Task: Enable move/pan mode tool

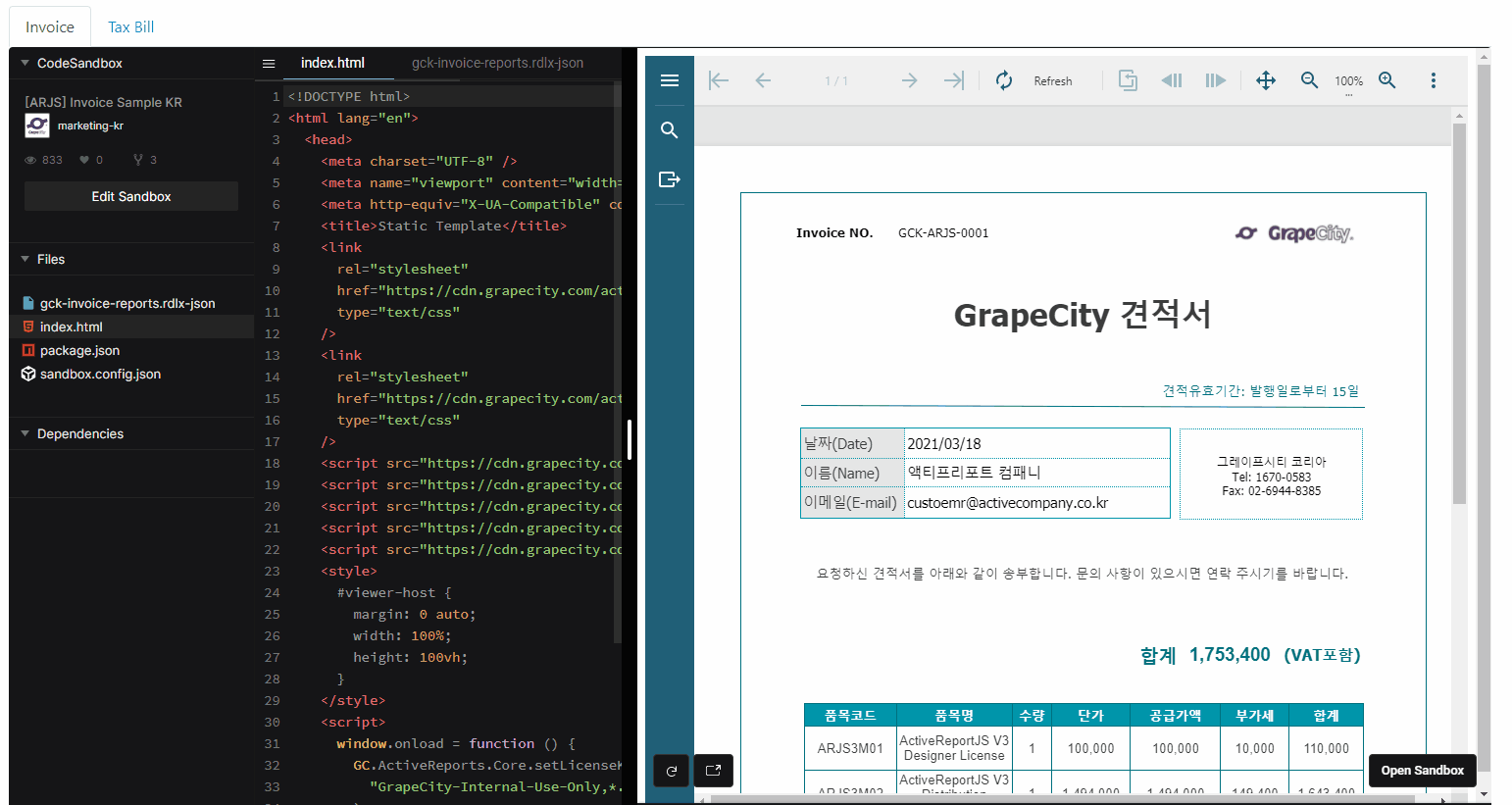Action: tap(1266, 80)
